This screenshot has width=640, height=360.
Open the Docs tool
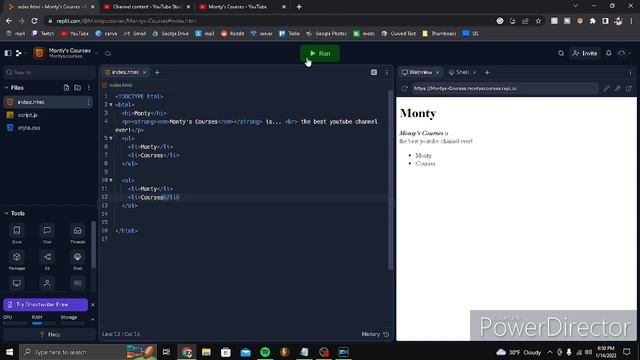17,233
